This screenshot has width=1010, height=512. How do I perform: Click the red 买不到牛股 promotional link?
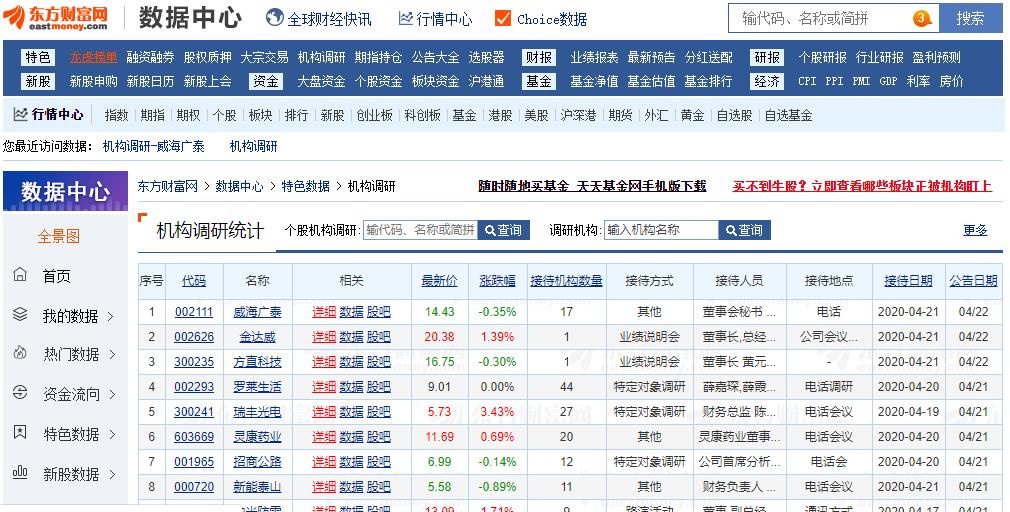tap(862, 187)
